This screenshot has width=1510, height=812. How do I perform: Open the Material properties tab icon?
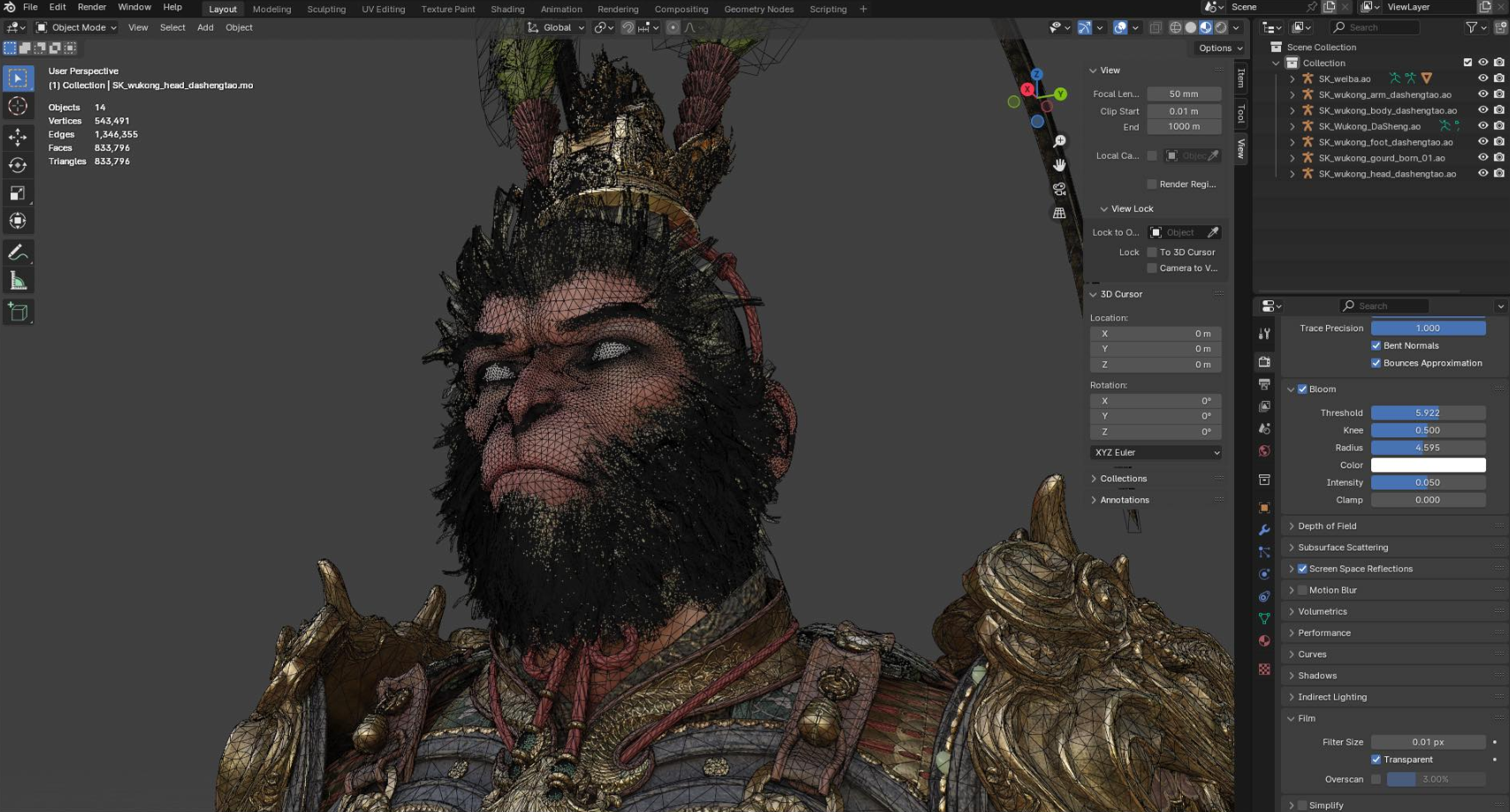pyautogui.click(x=1264, y=641)
